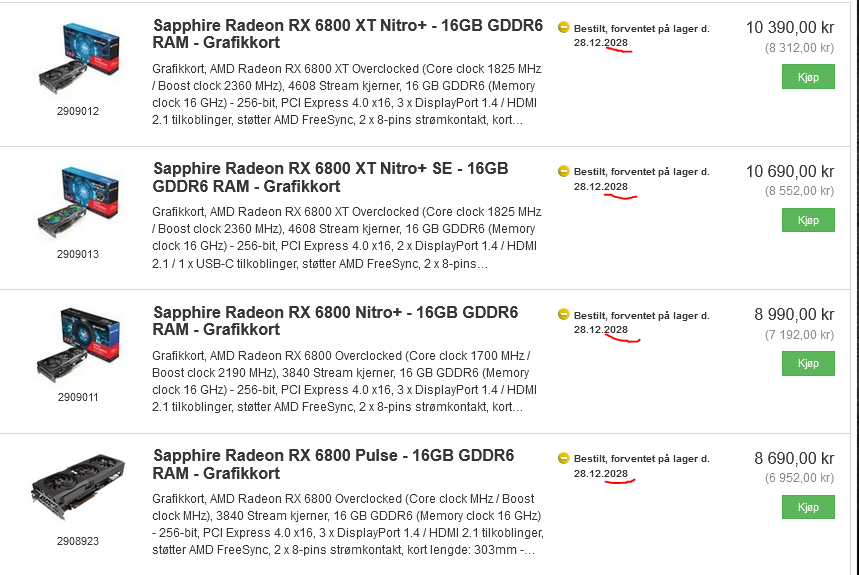Open the Sapphire Radeon RX 6800 Pulse title link
The height and width of the screenshot is (575, 859).
click(x=333, y=464)
